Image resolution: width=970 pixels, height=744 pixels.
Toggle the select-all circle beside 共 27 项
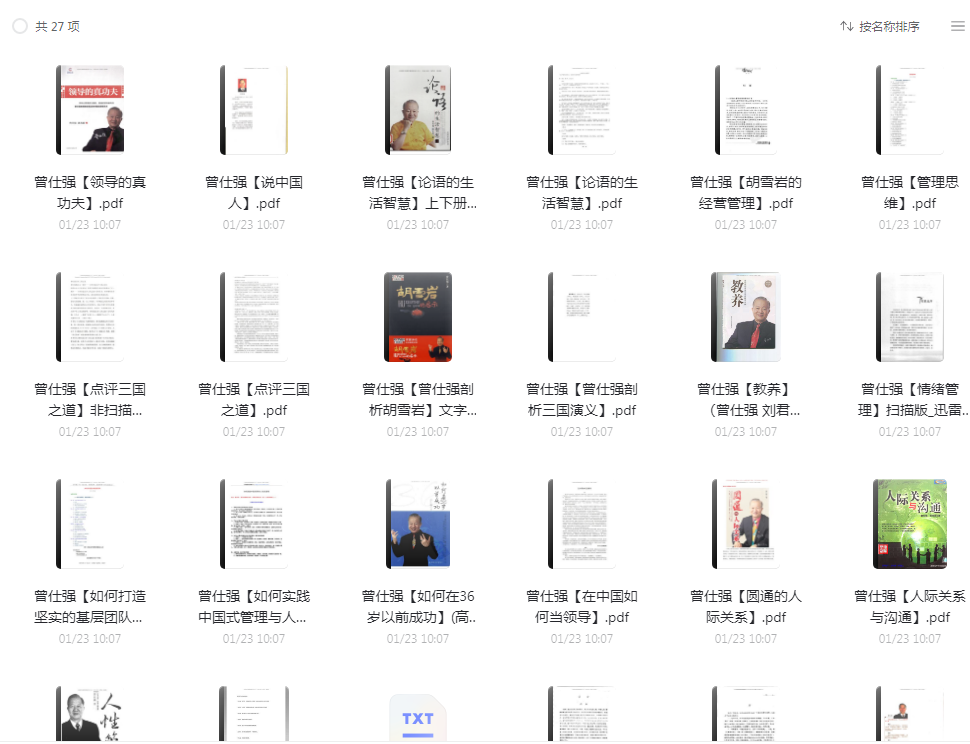[20, 27]
